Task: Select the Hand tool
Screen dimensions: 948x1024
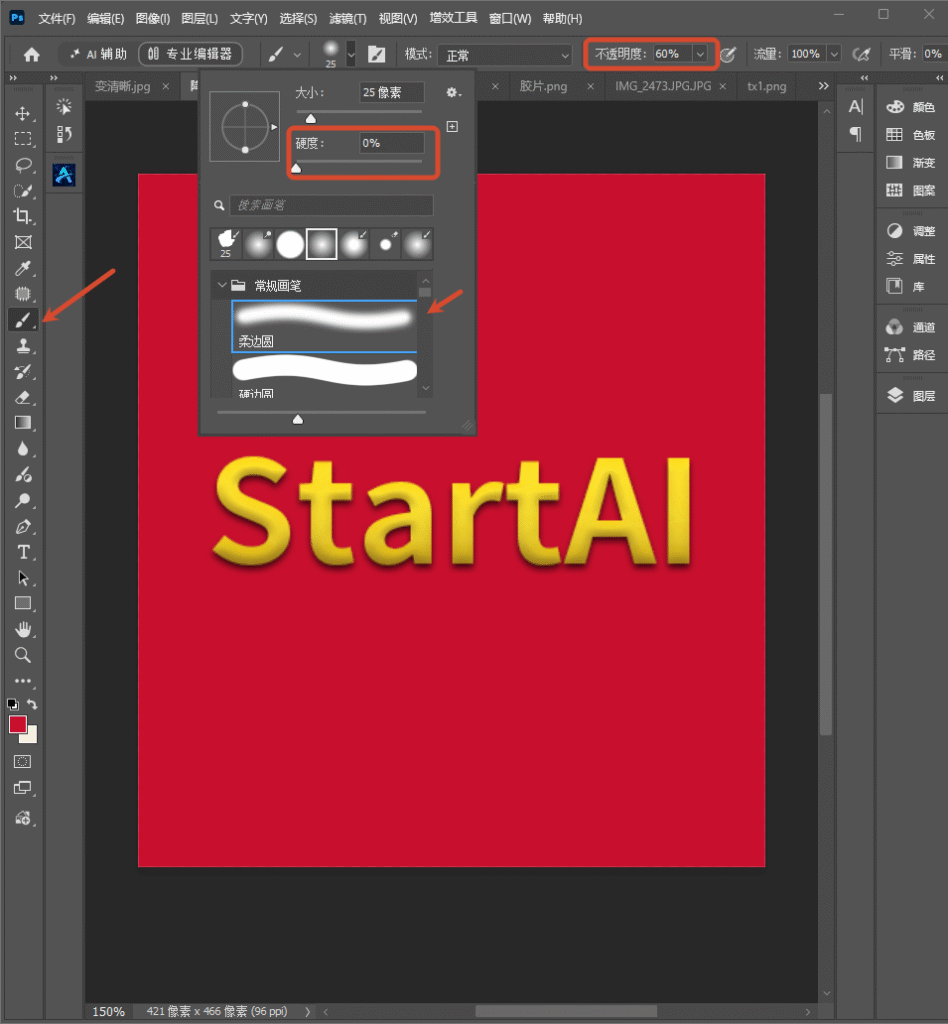Action: [x=23, y=630]
